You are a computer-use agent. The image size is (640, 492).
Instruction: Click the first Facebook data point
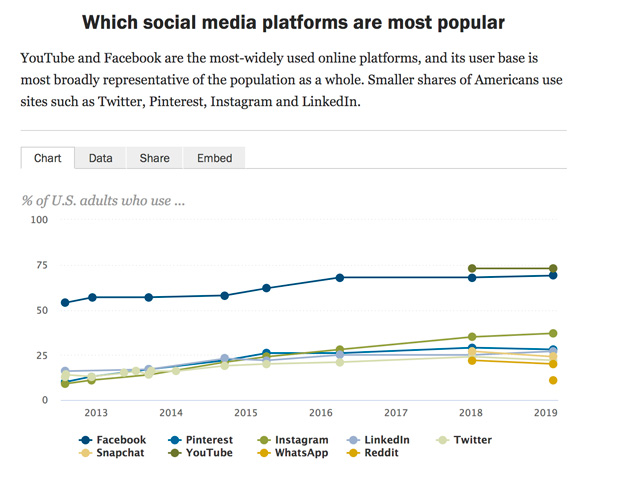point(65,302)
